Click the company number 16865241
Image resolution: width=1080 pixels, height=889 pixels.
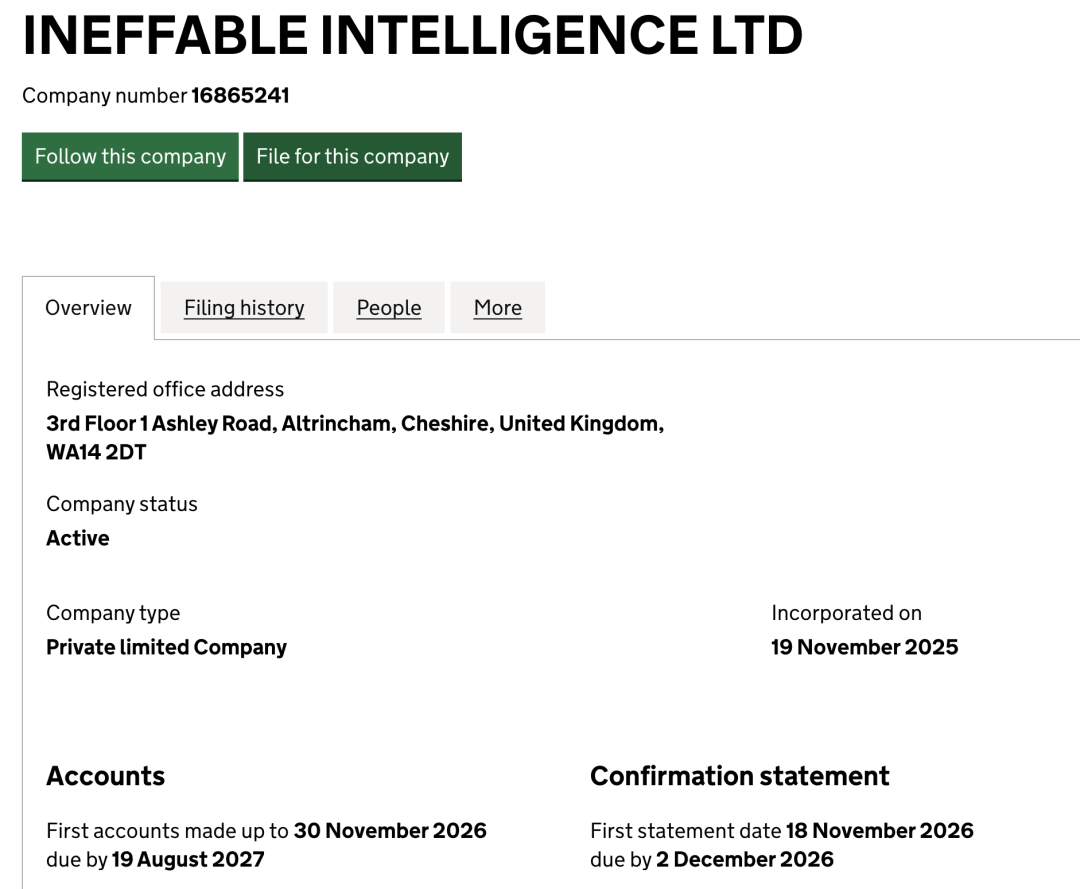click(x=240, y=96)
